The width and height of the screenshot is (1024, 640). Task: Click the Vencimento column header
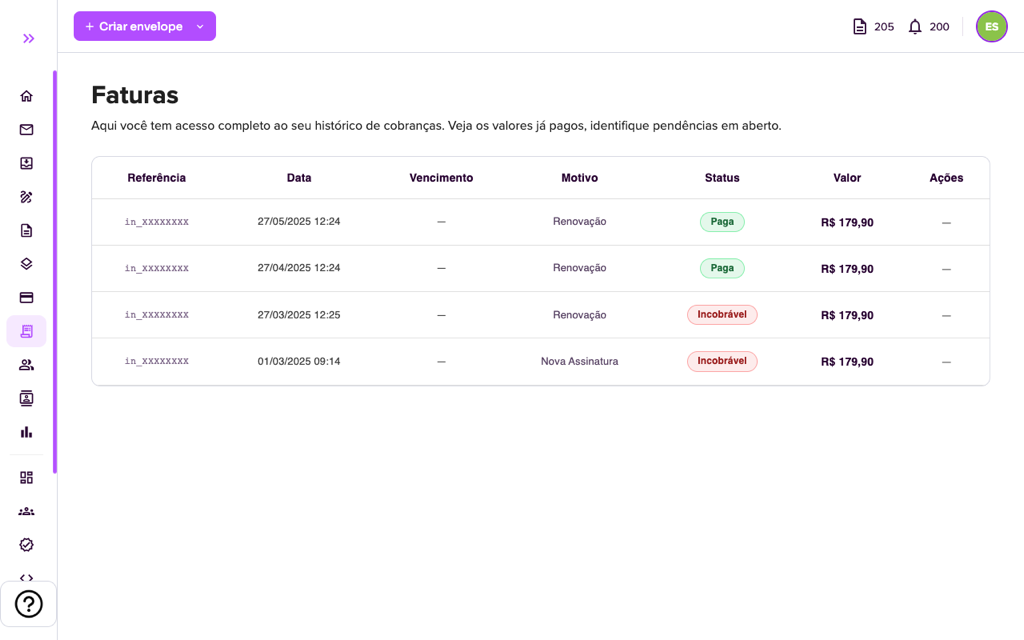(441, 178)
